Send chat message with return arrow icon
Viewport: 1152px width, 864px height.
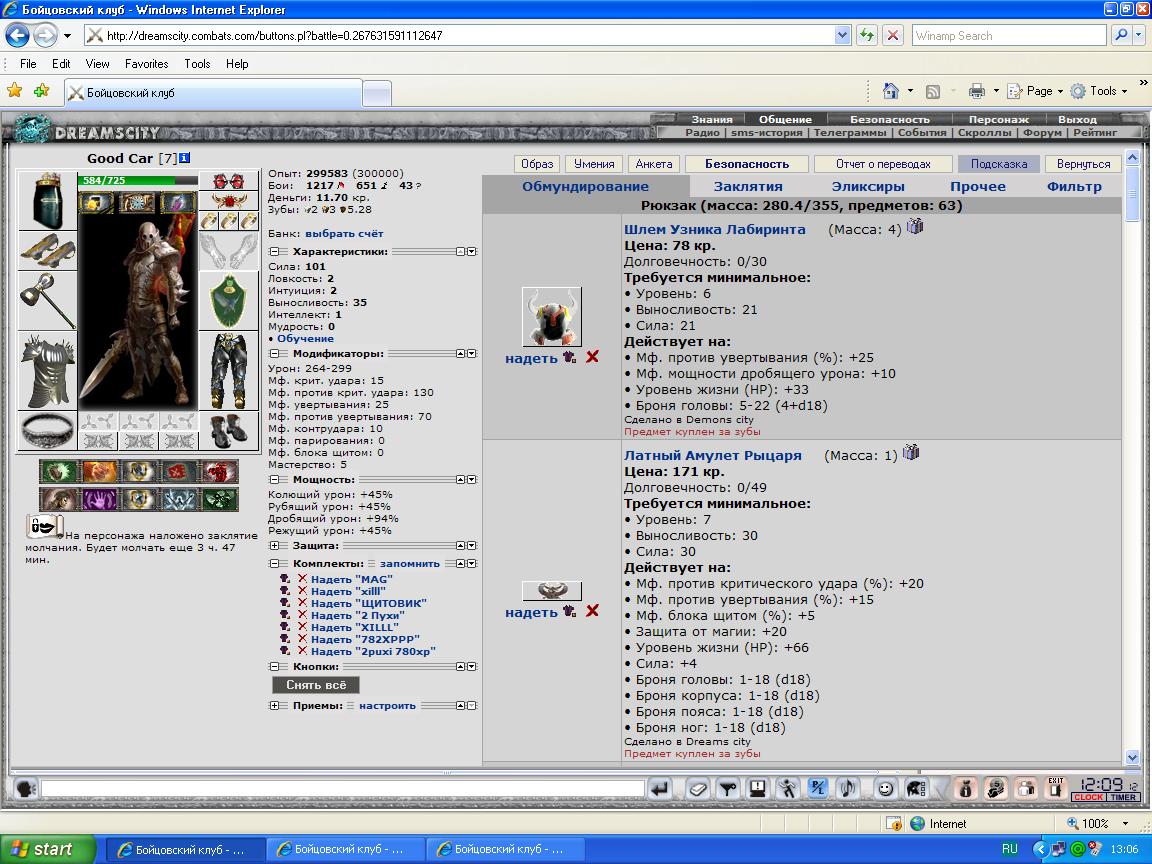pyautogui.click(x=660, y=789)
